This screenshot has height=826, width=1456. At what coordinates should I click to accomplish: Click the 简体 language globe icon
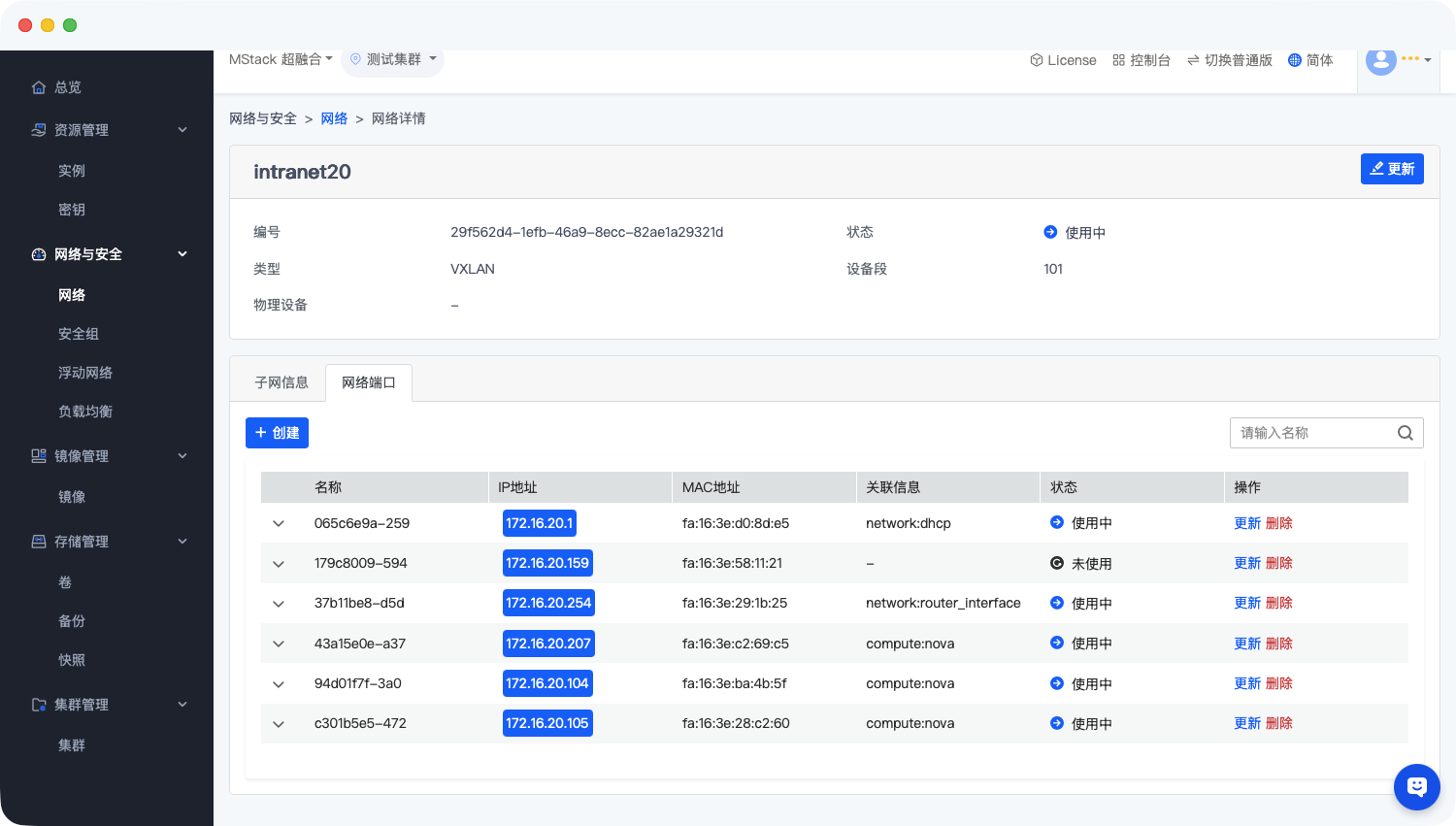(x=1294, y=60)
